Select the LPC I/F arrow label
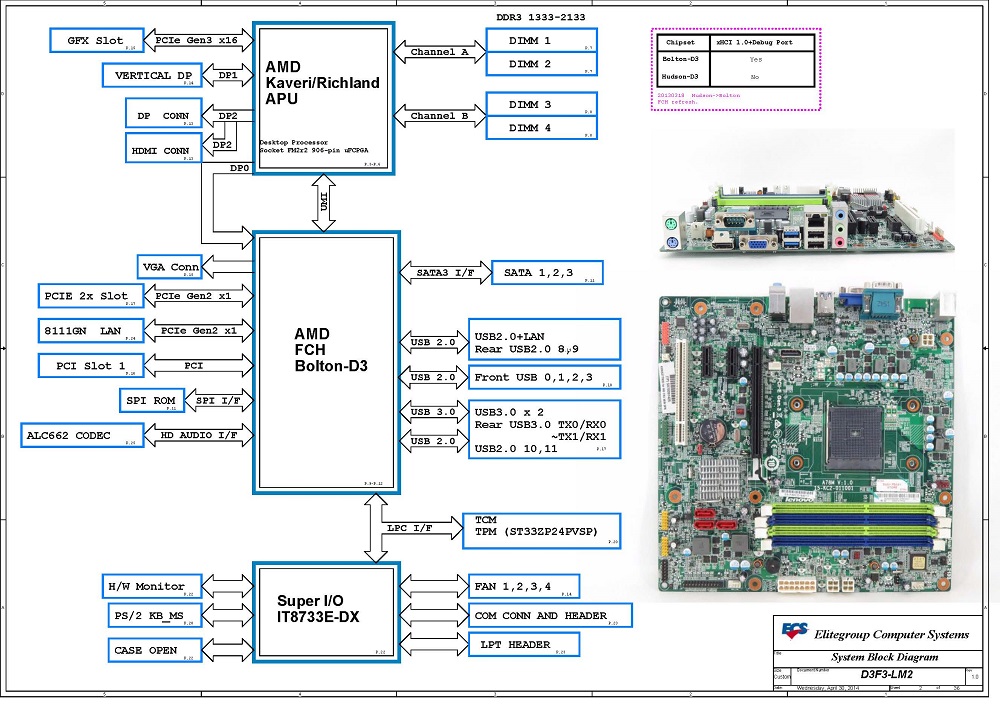 [x=409, y=528]
